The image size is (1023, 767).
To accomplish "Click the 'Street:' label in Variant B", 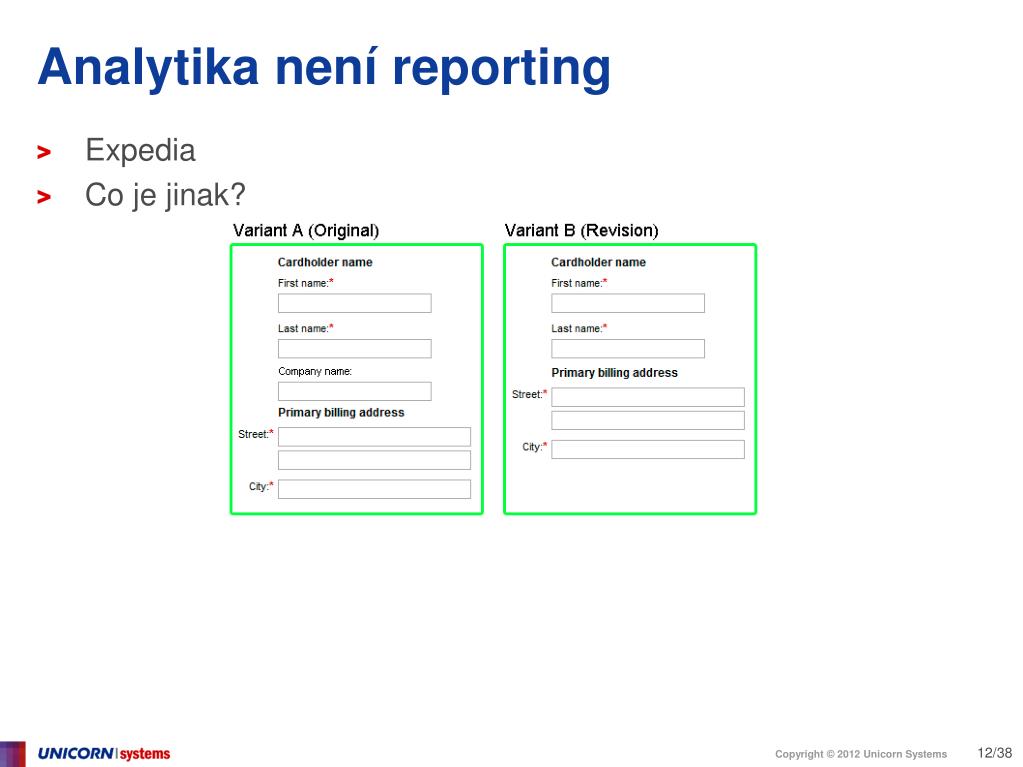I will pos(529,395).
